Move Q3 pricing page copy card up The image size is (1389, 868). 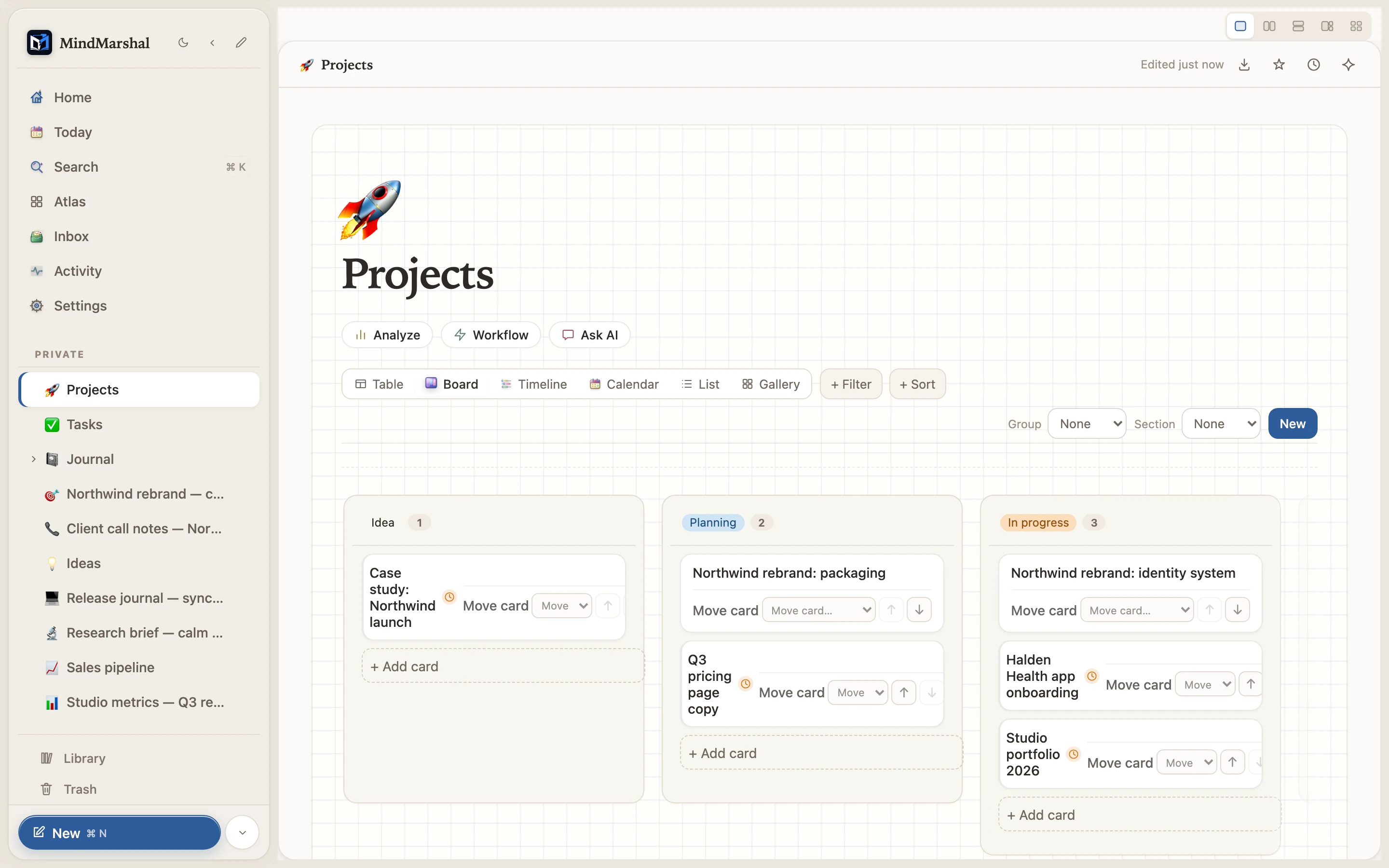tap(903, 693)
